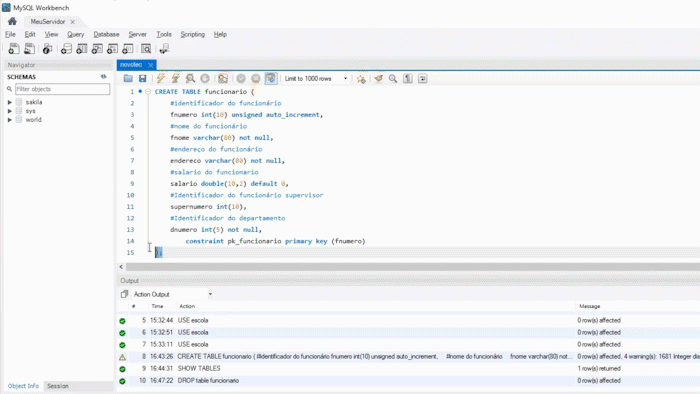Open the object inspector info icon
Viewport: 700px width, 394px height.
[47, 49]
